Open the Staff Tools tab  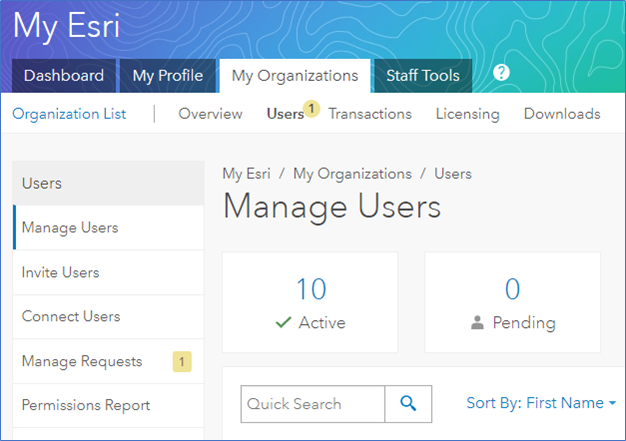coord(423,76)
